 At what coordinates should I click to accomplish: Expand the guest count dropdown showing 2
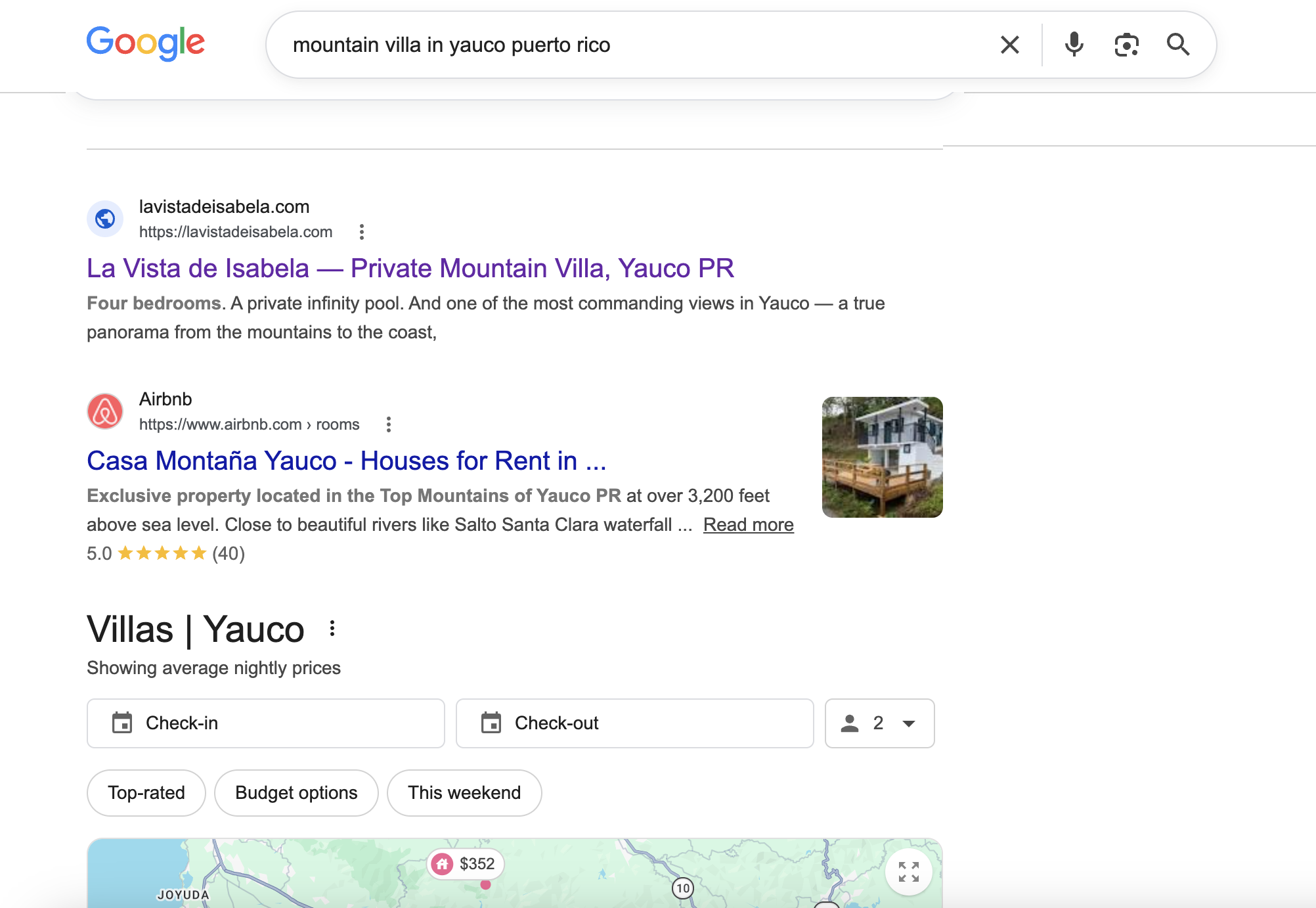click(880, 723)
